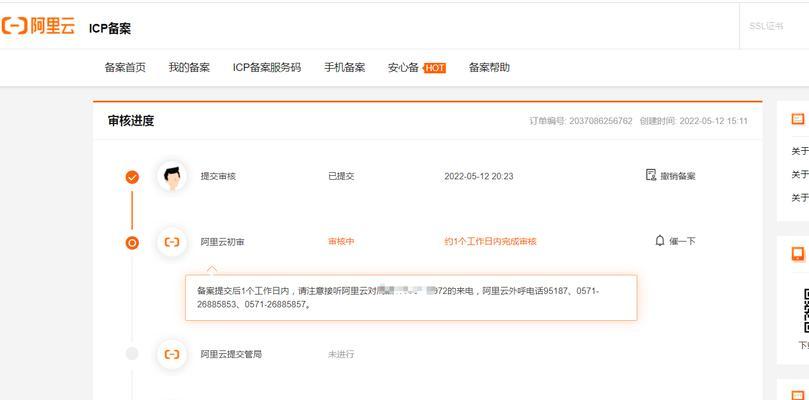This screenshot has width=809, height=400.
Task: Click the top icon in right sidebar card
Action: [x=798, y=119]
